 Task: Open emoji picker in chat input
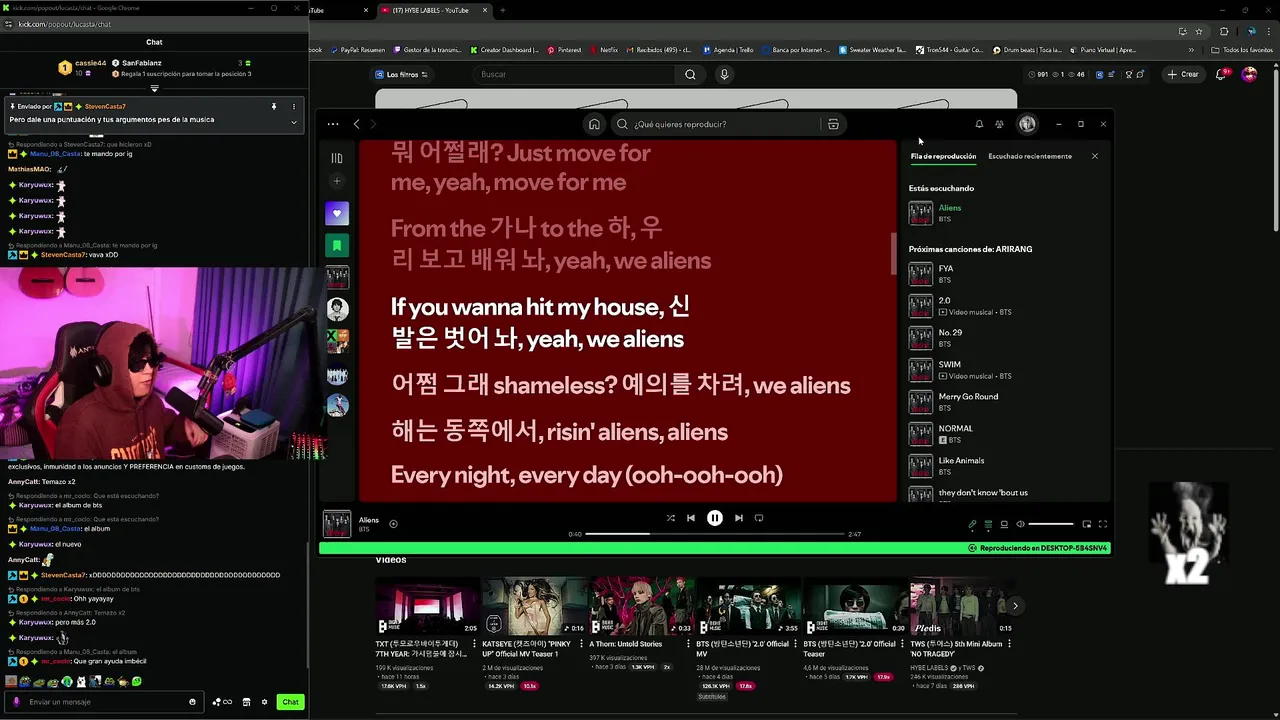pyautogui.click(x=193, y=702)
